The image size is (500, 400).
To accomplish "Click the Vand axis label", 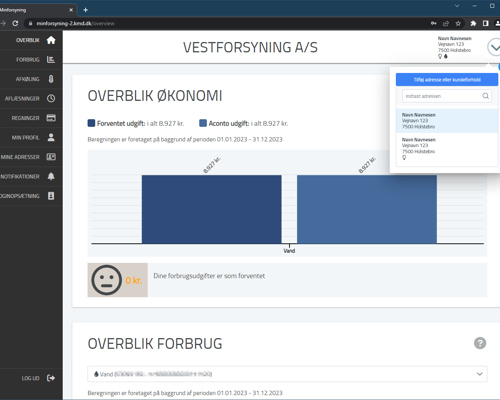I will 289,251.
